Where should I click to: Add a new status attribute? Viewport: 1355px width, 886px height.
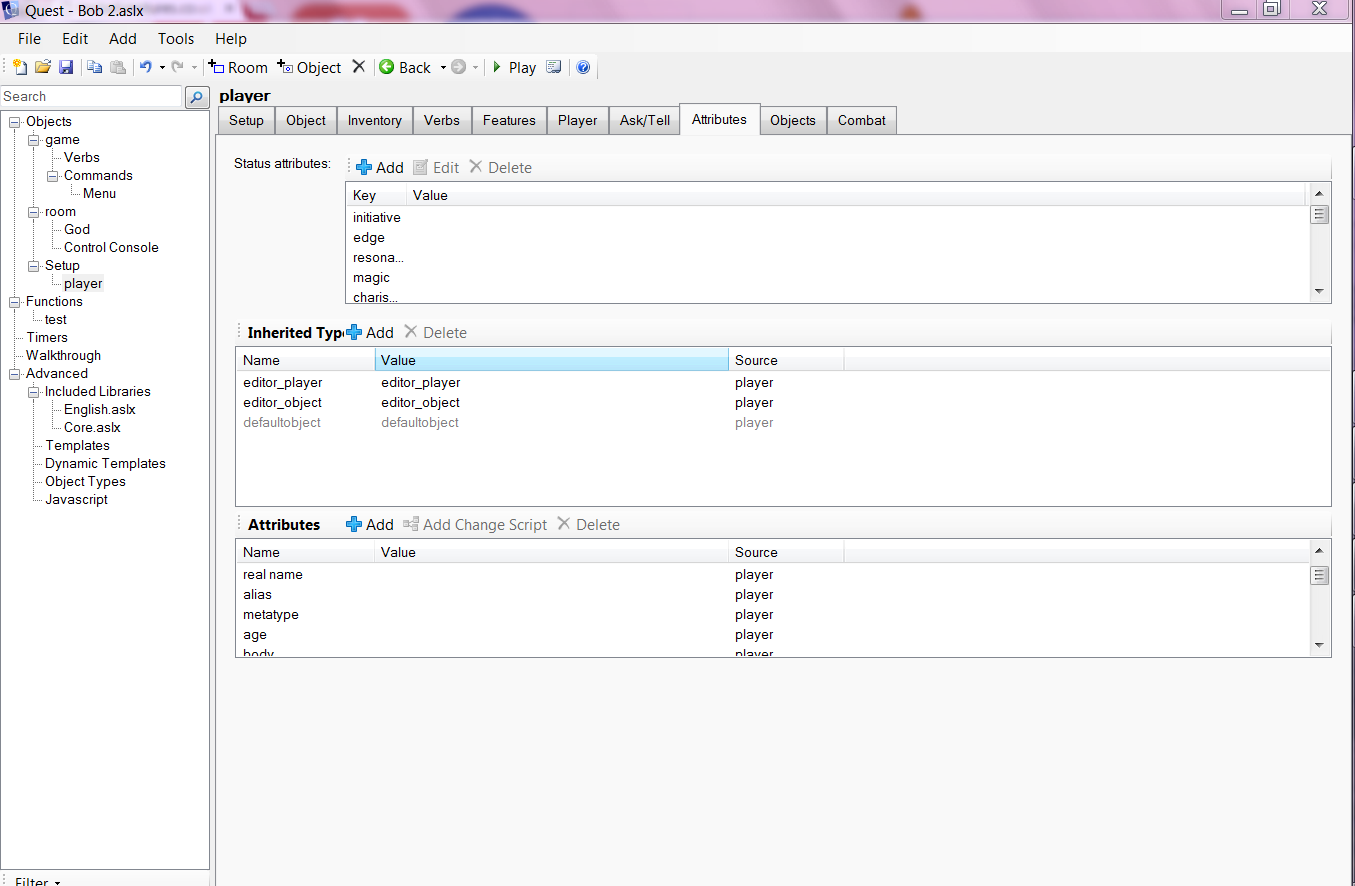click(380, 167)
